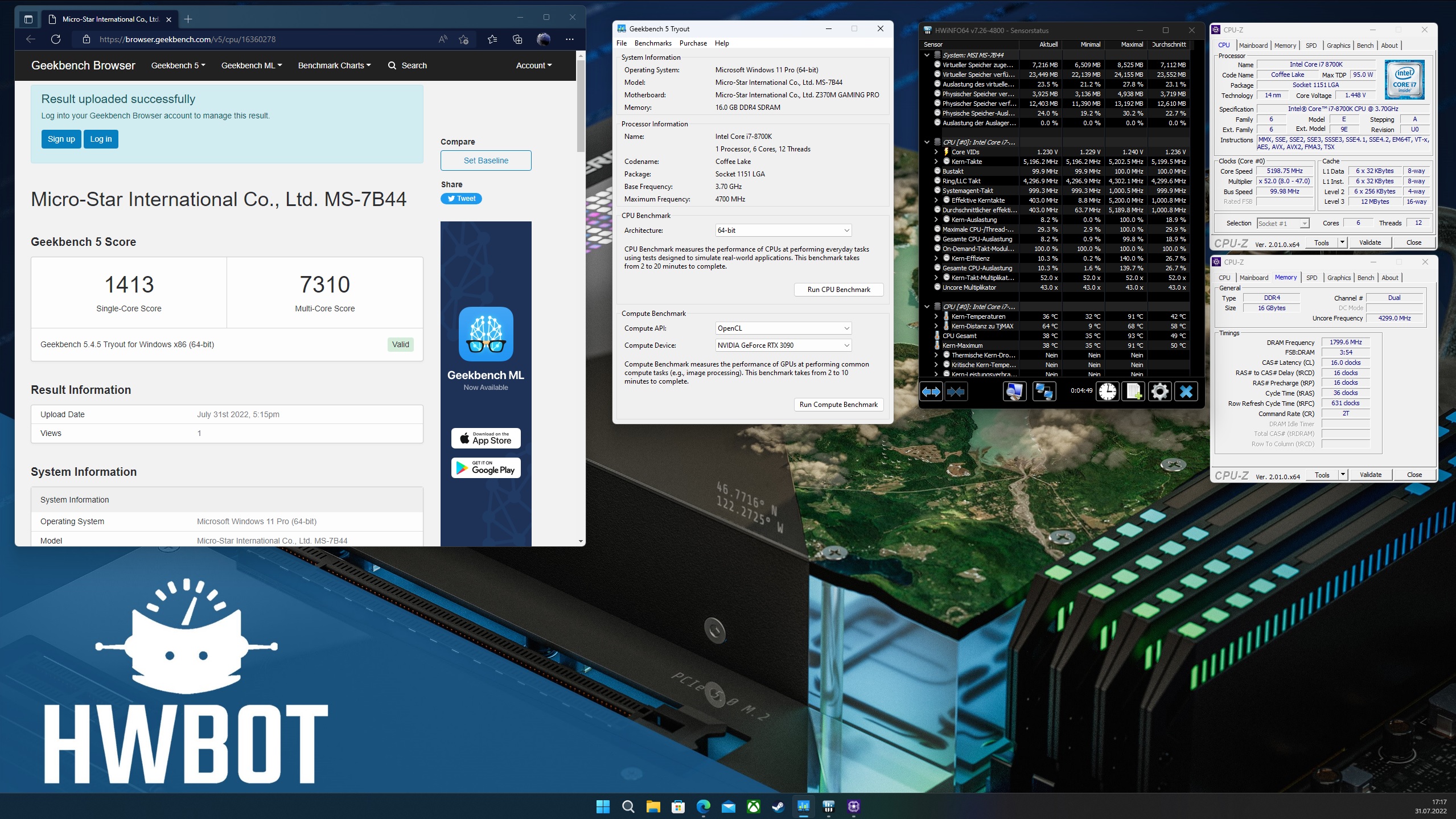1456x819 pixels.
Task: Click HWiNFO shrink columns arrows icon
Action: (956, 392)
